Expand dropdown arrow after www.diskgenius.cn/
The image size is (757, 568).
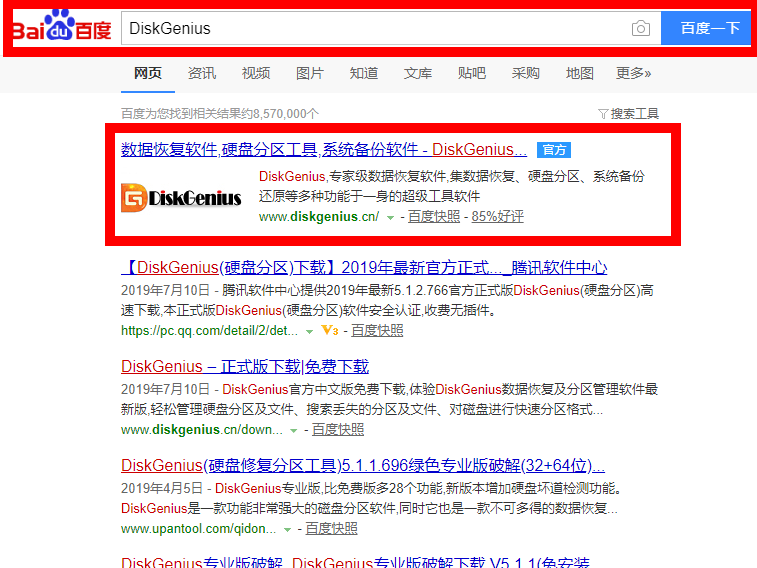390,218
